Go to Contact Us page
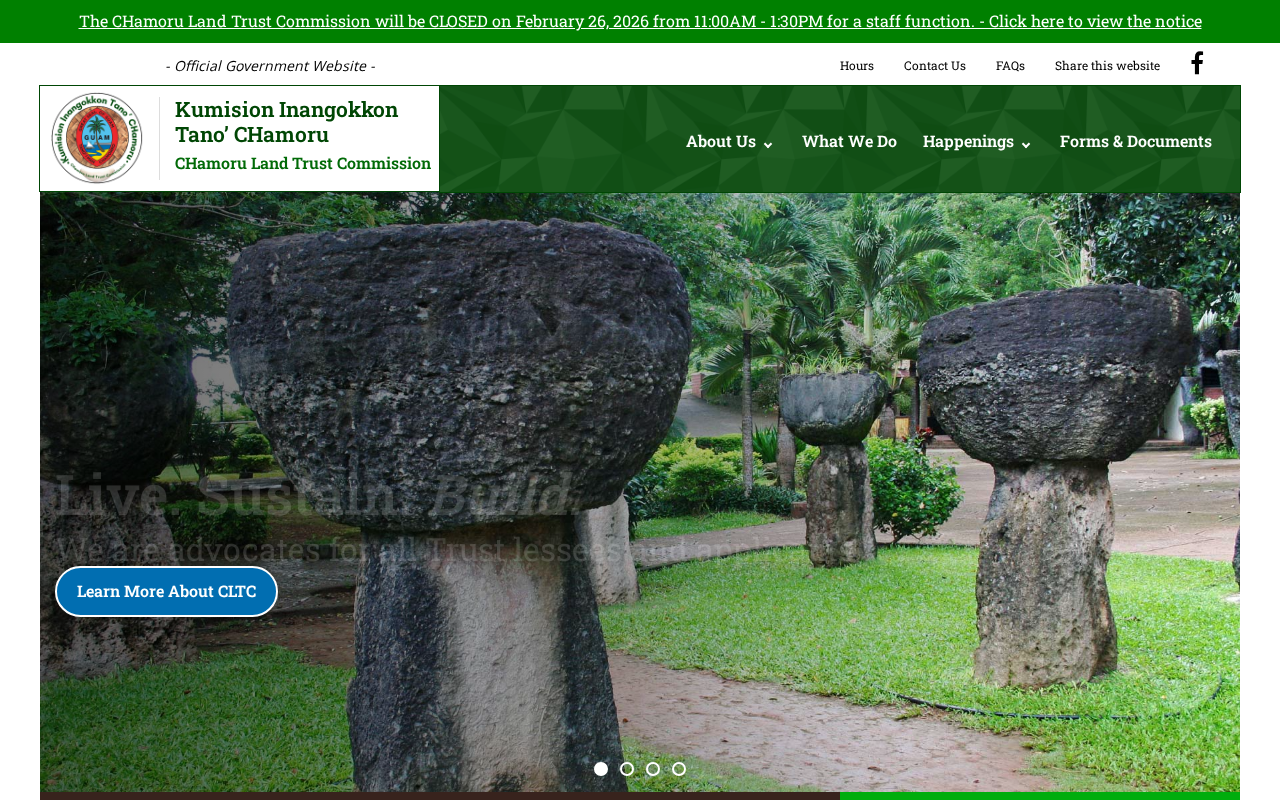Image resolution: width=1280 pixels, height=800 pixels. (935, 65)
